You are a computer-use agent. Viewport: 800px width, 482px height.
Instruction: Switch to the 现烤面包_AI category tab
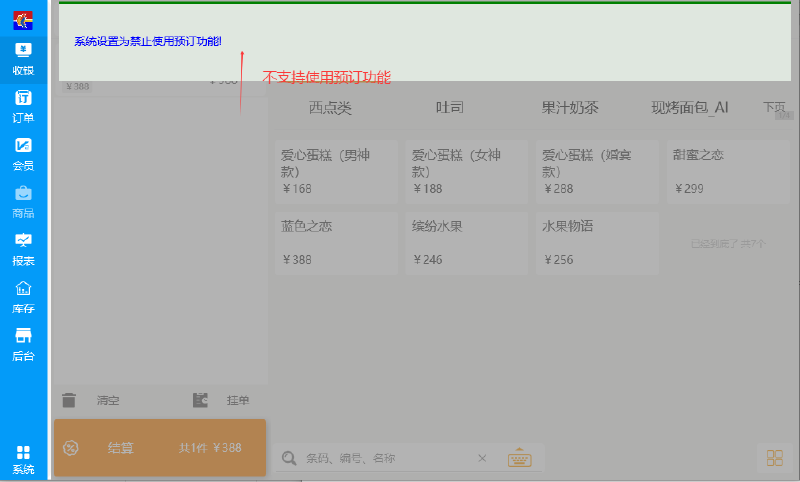pyautogui.click(x=690, y=108)
